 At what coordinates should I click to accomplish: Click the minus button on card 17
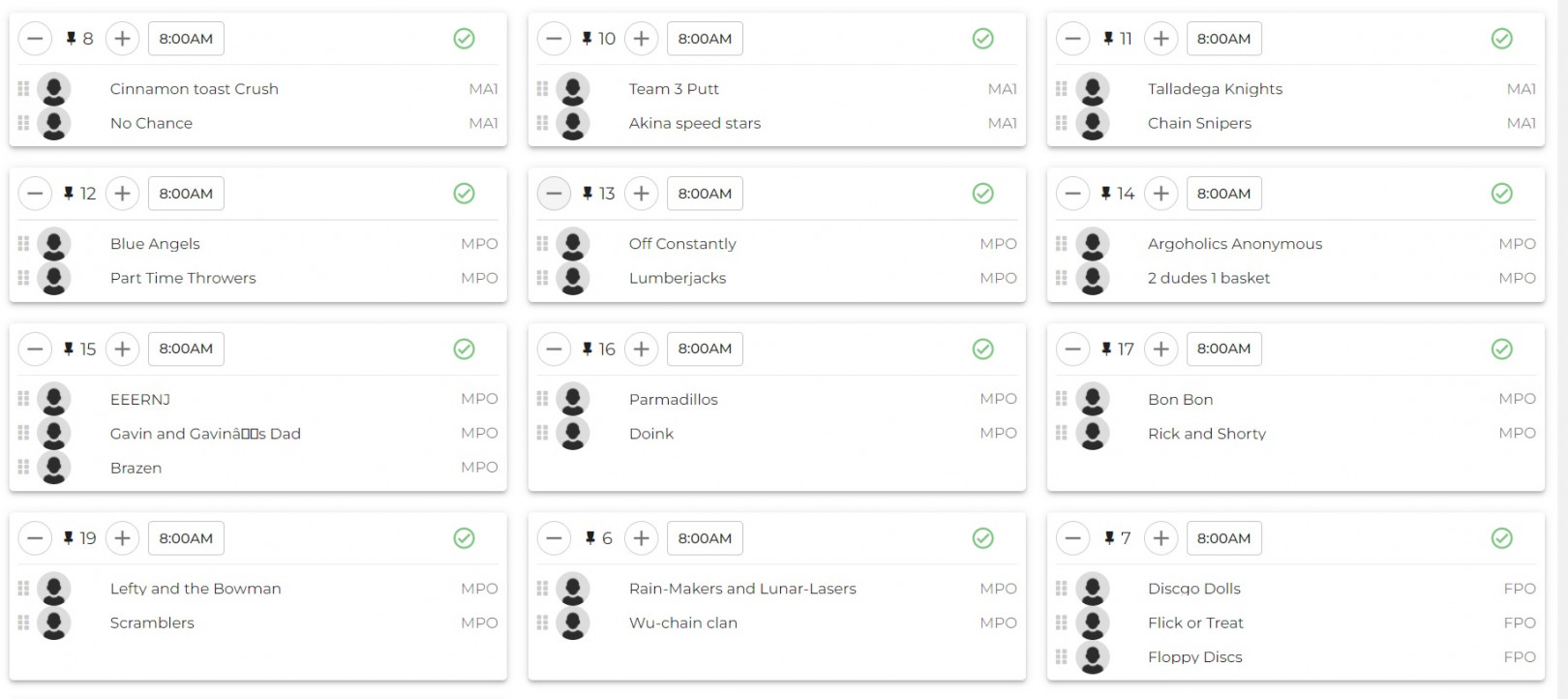click(1072, 349)
